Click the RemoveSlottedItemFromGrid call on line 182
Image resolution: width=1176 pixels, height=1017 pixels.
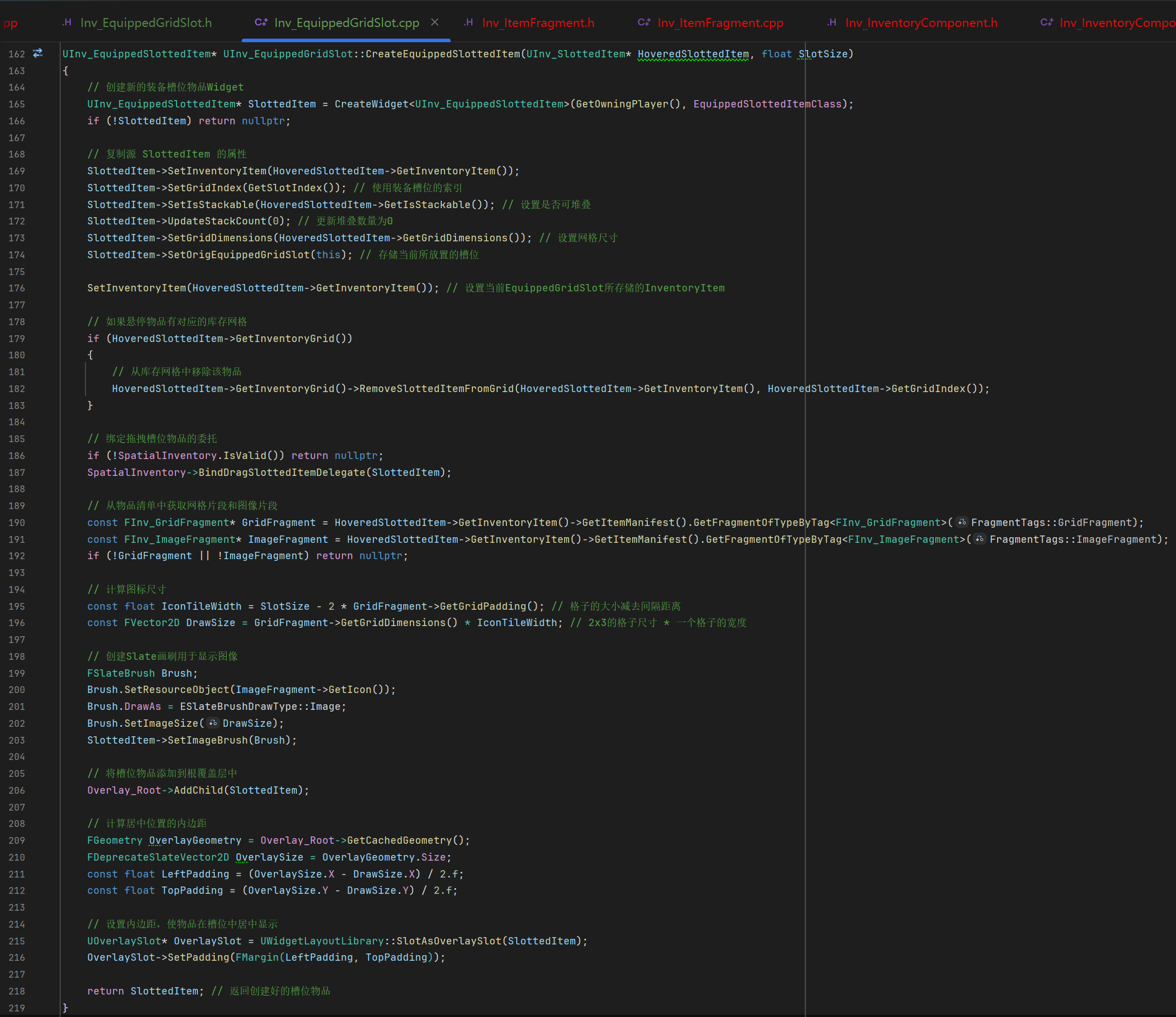(x=436, y=389)
